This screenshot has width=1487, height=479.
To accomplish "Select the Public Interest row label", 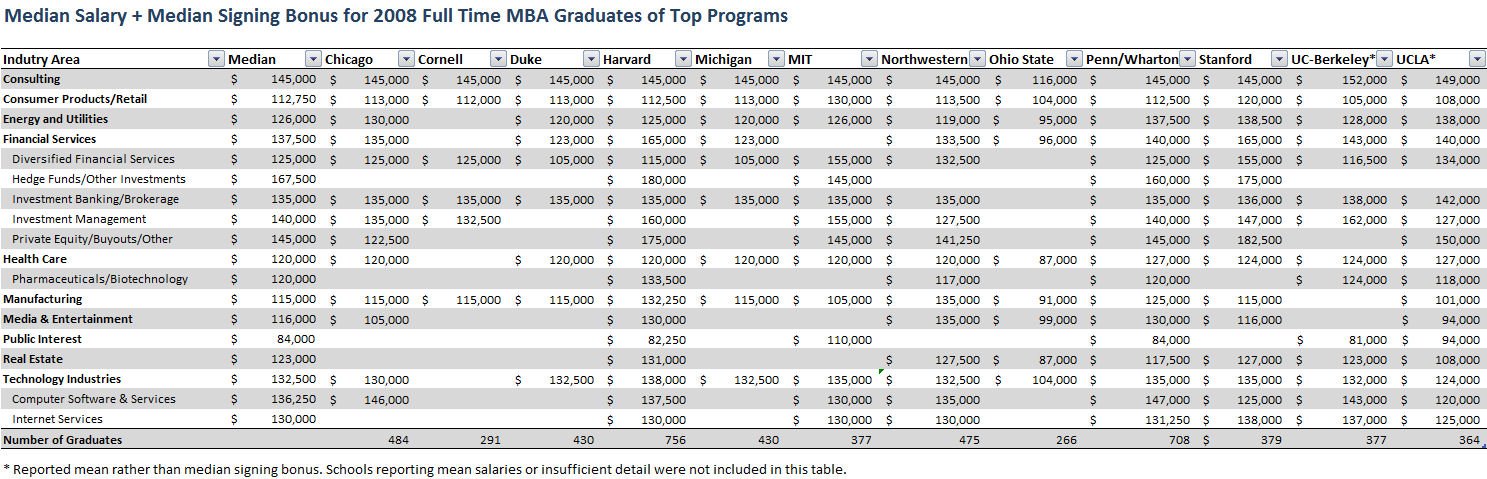I will click(43, 339).
